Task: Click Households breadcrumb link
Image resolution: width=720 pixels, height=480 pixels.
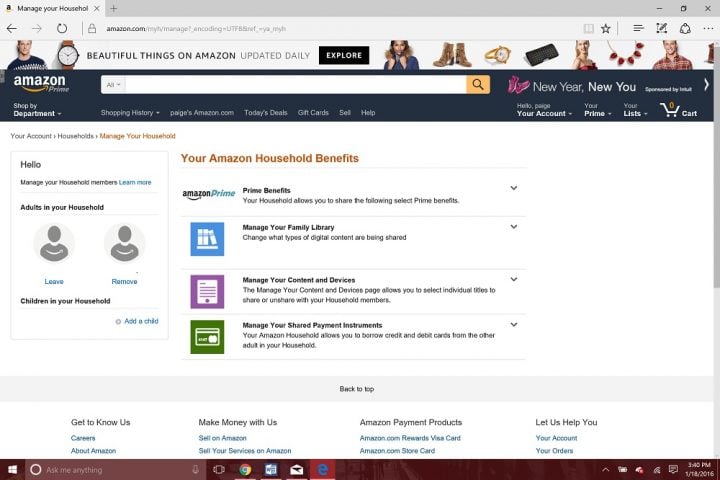Action: [75, 136]
